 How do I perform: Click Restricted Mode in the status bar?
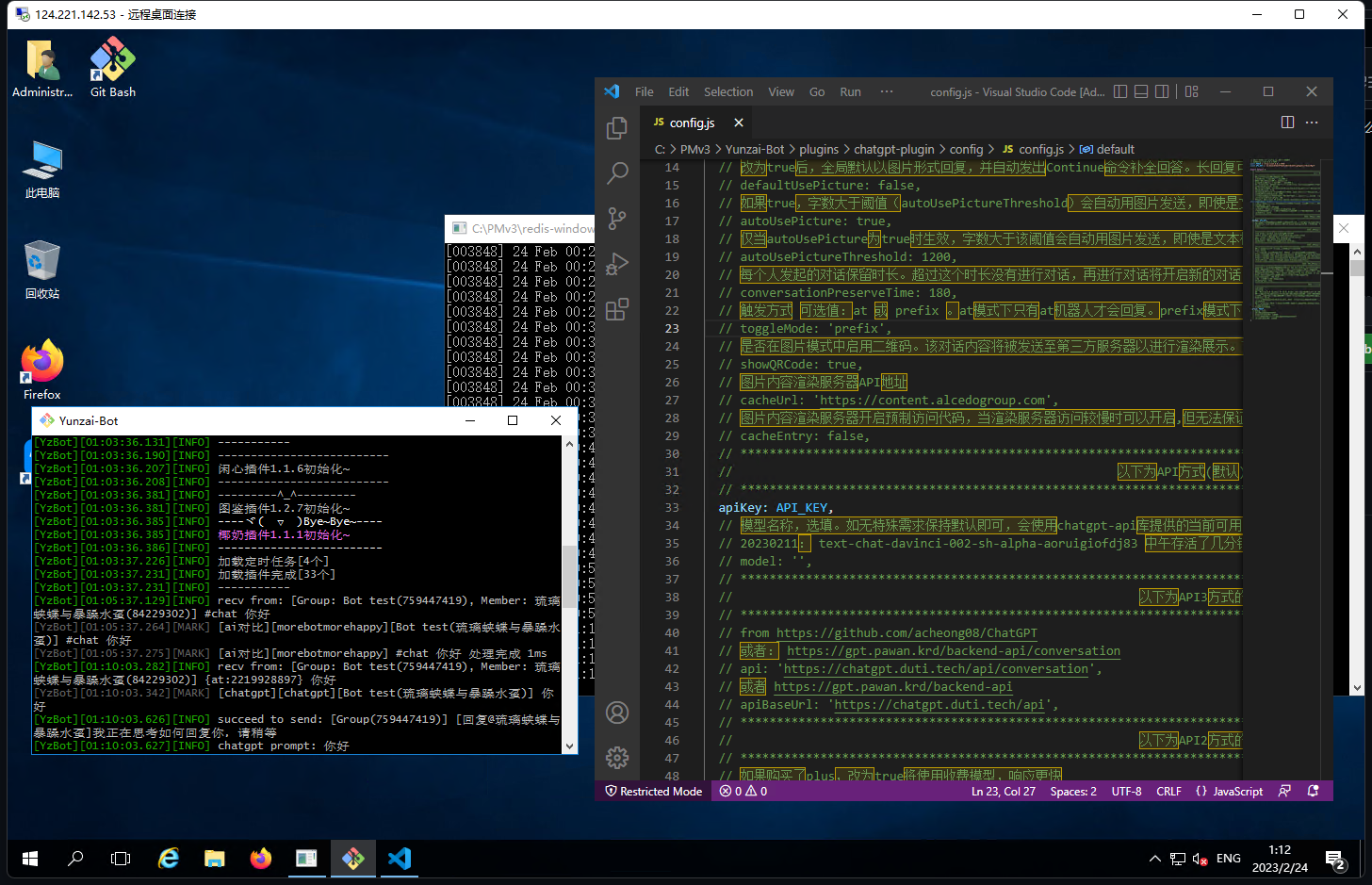tap(654, 792)
